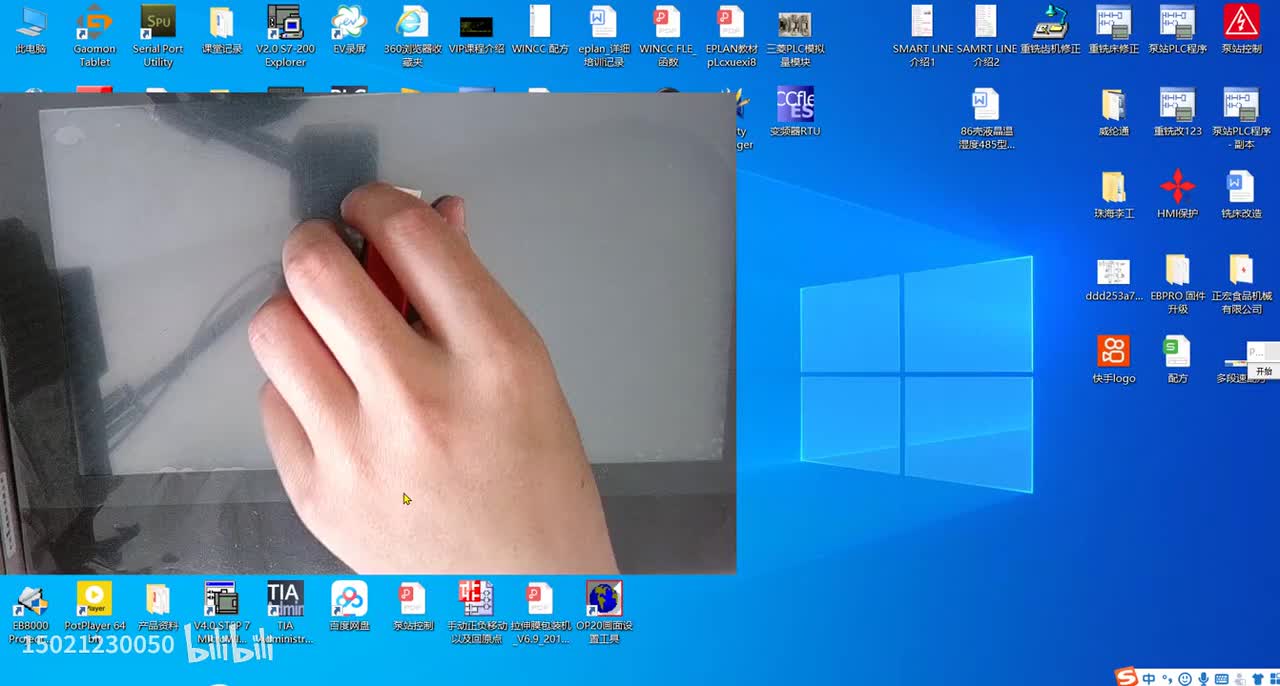1280x686 pixels.
Task: Select the 拉伸膜包装机_V6.9 PDF
Action: click(x=540, y=613)
